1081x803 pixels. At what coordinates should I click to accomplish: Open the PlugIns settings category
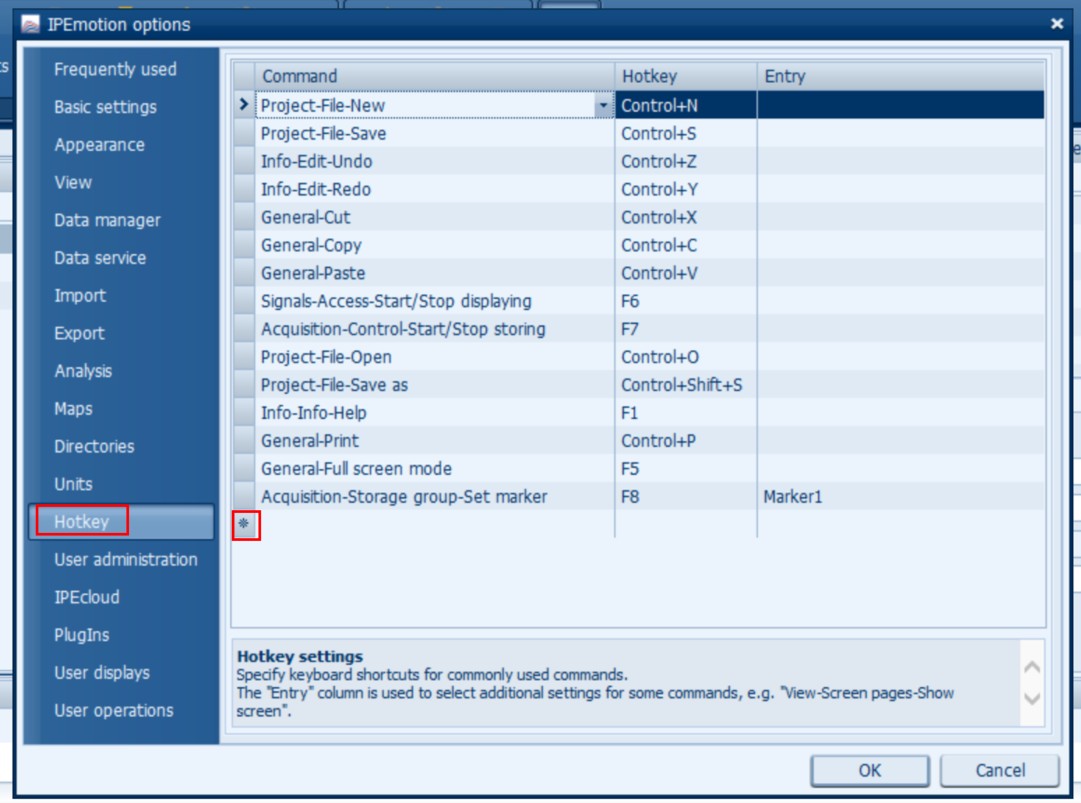[82, 635]
